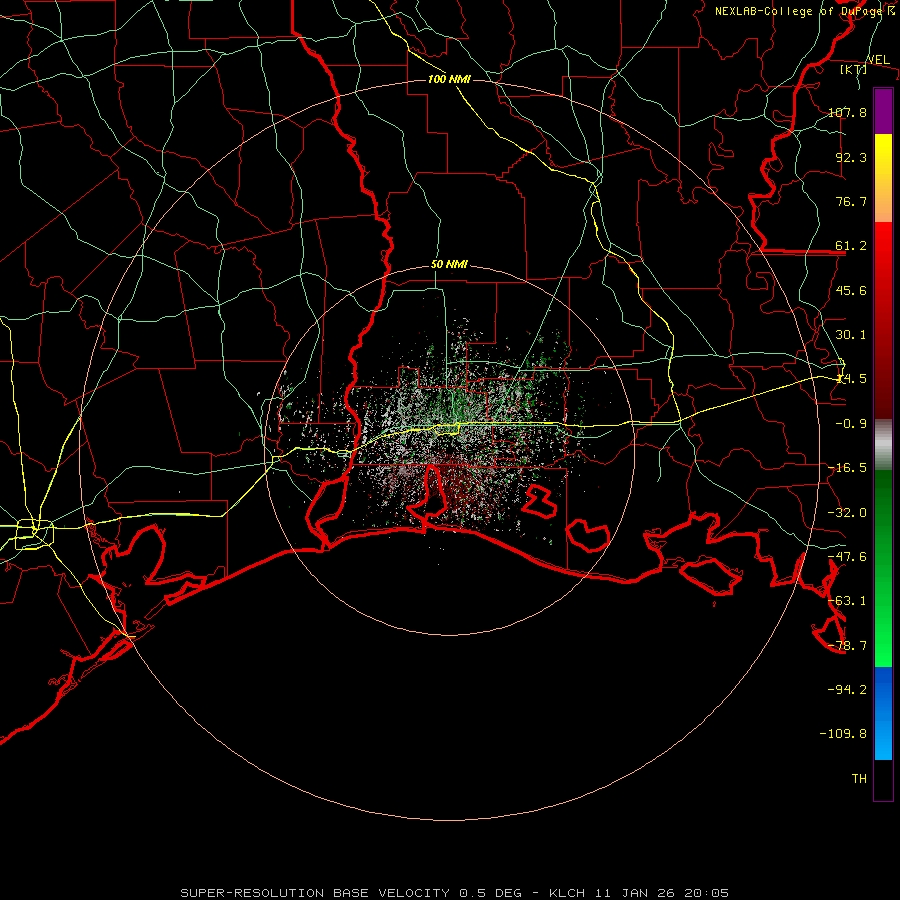
Task: Click the -78.7 legend value
Action: pyautogui.click(x=847, y=646)
